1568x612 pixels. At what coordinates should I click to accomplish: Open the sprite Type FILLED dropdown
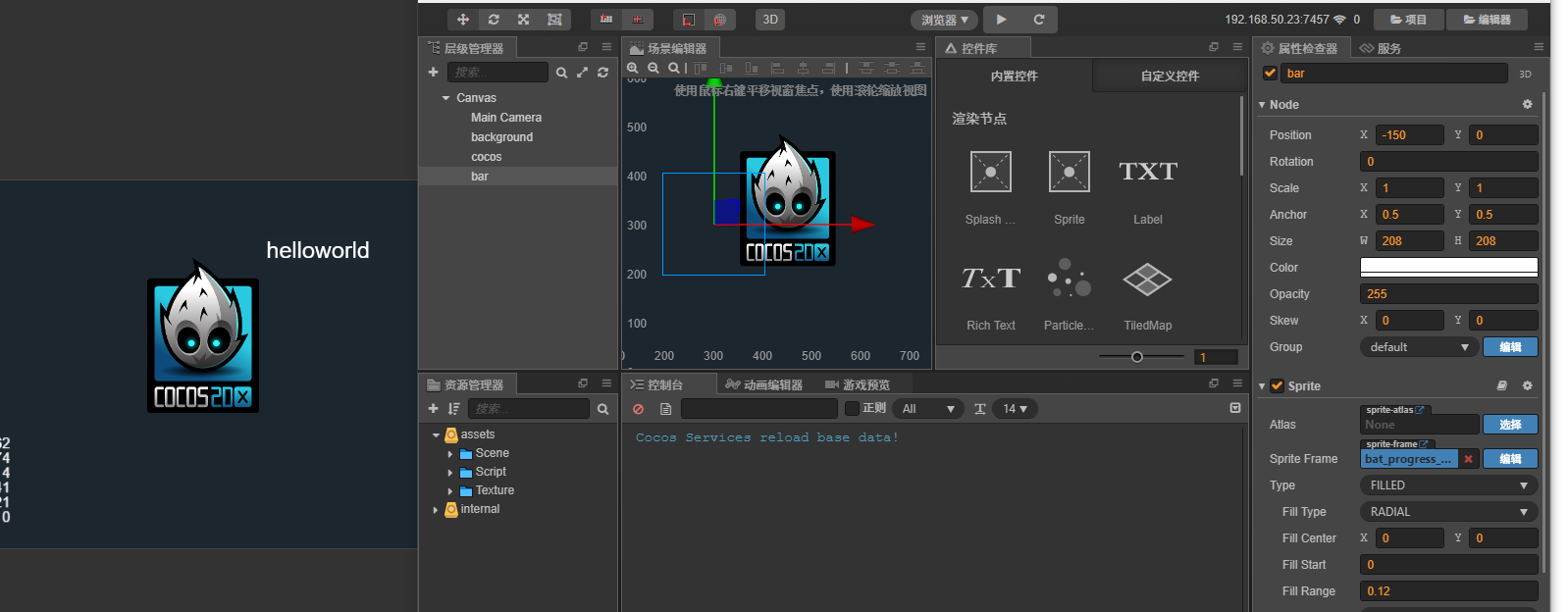pyautogui.click(x=1448, y=485)
